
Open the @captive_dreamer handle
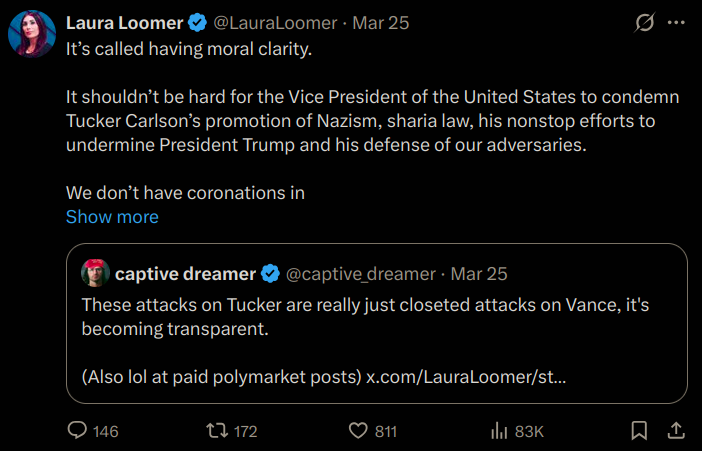[360, 274]
